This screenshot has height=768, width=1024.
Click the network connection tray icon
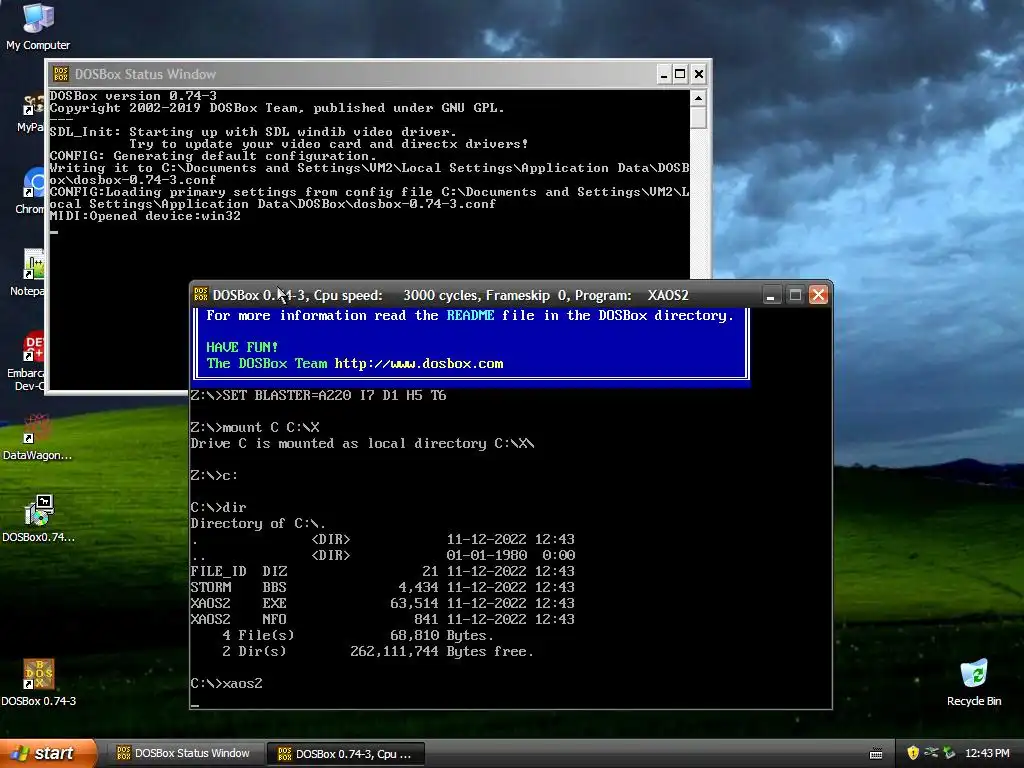click(x=931, y=753)
